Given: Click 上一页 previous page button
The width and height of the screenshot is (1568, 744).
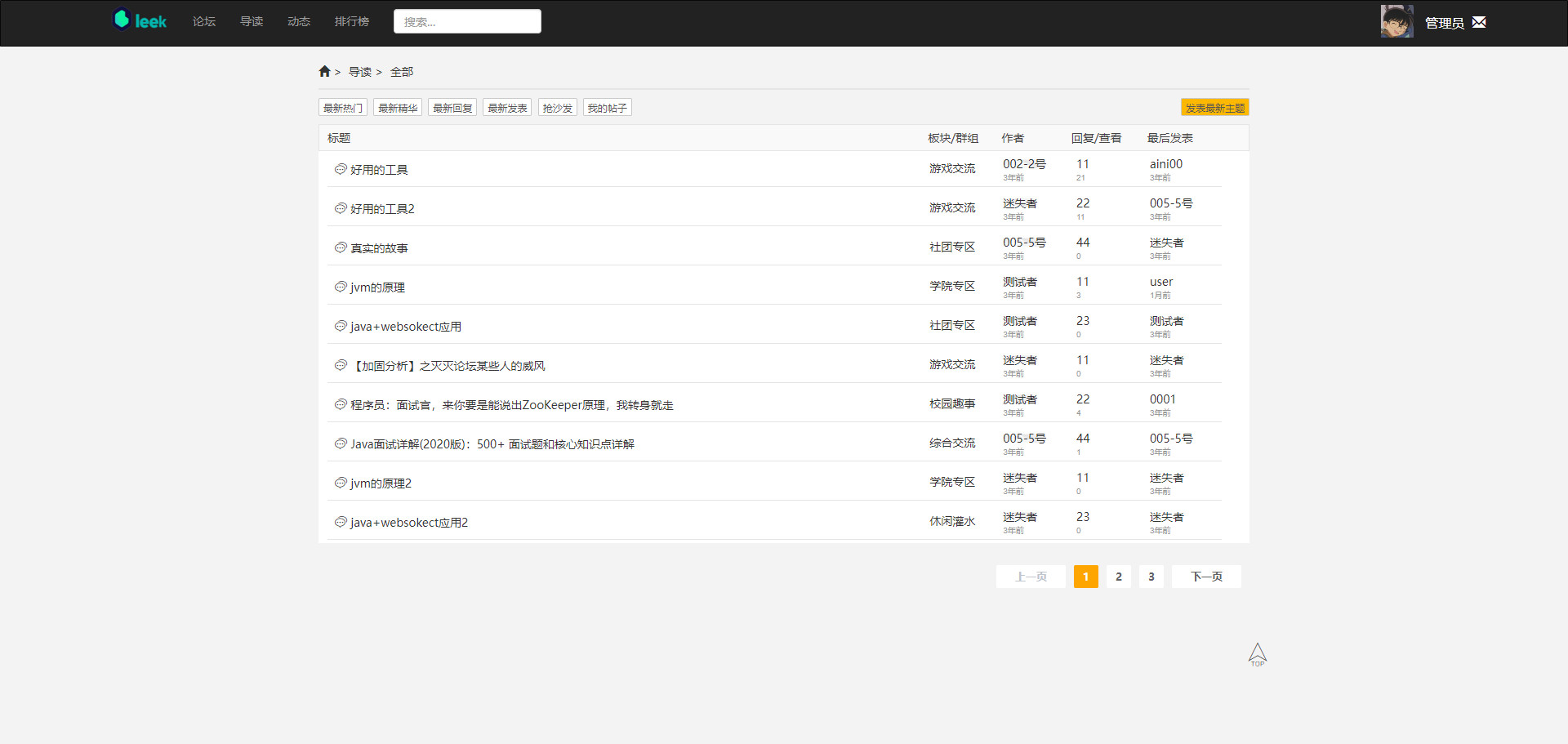Looking at the screenshot, I should (1031, 577).
